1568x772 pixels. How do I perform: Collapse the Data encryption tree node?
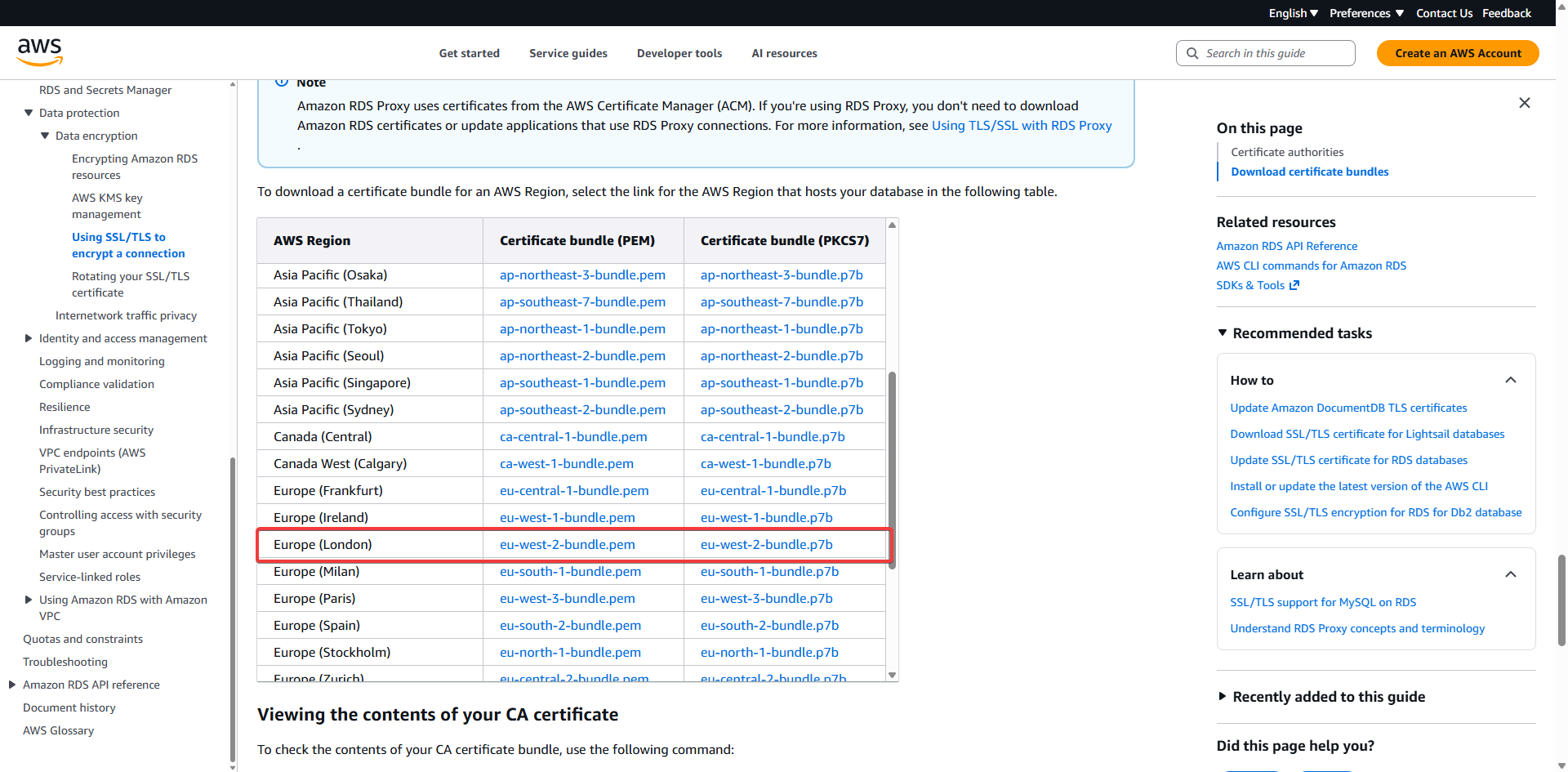[45, 136]
